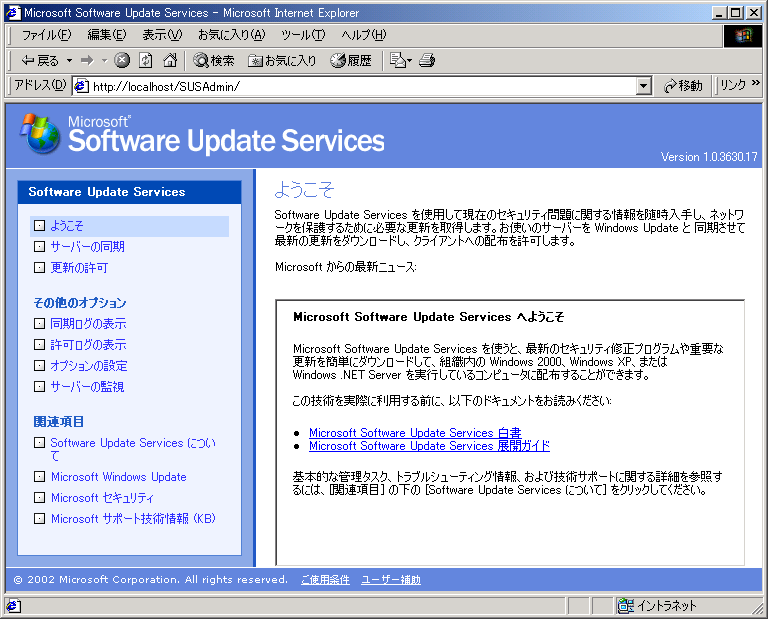Click the Back (戻る) arrow button
The height and width of the screenshot is (619, 768).
[x=40, y=61]
